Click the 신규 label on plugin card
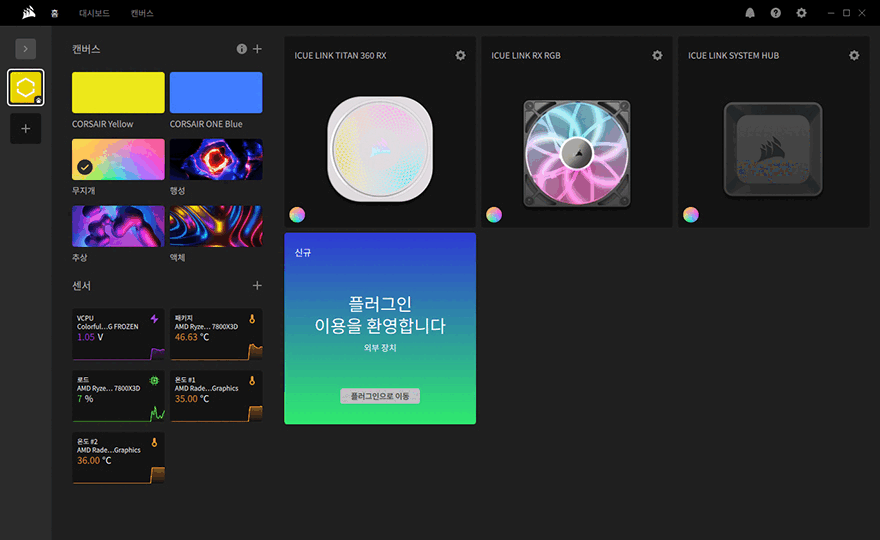 pyautogui.click(x=303, y=253)
